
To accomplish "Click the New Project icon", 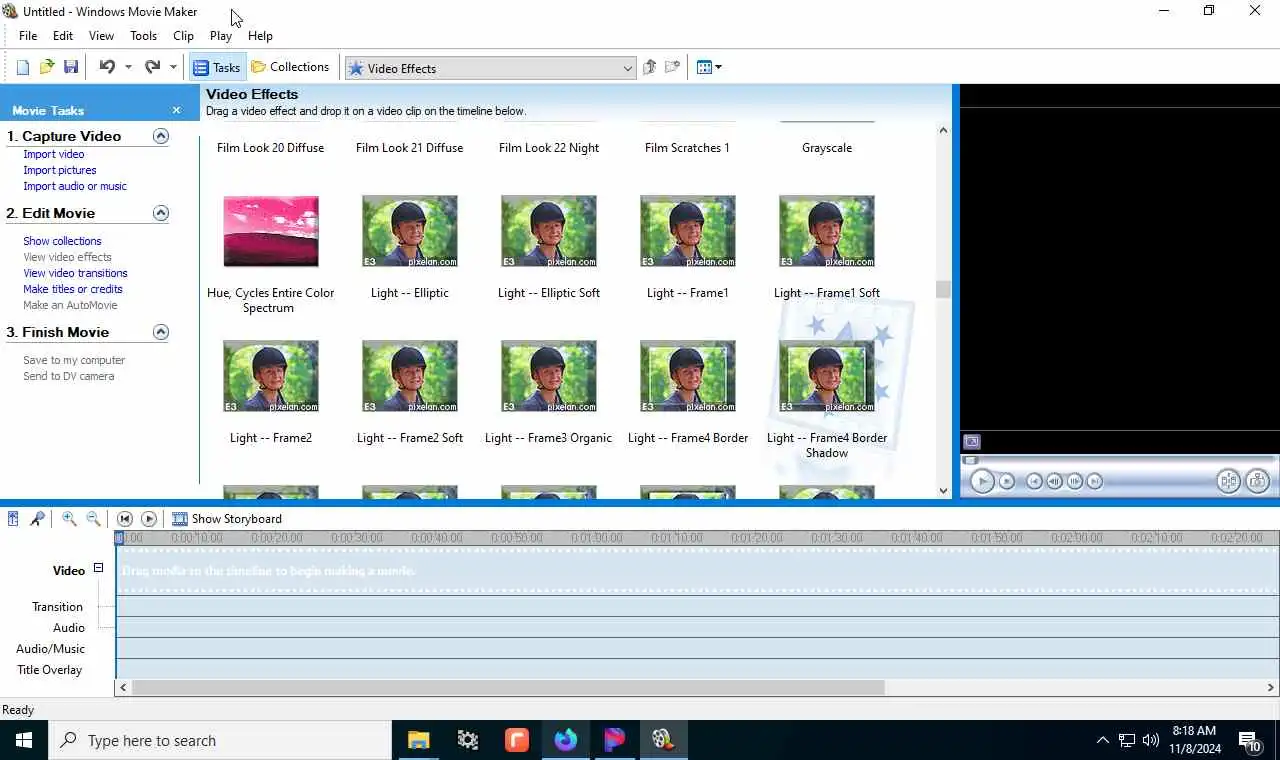I will pos(23,67).
